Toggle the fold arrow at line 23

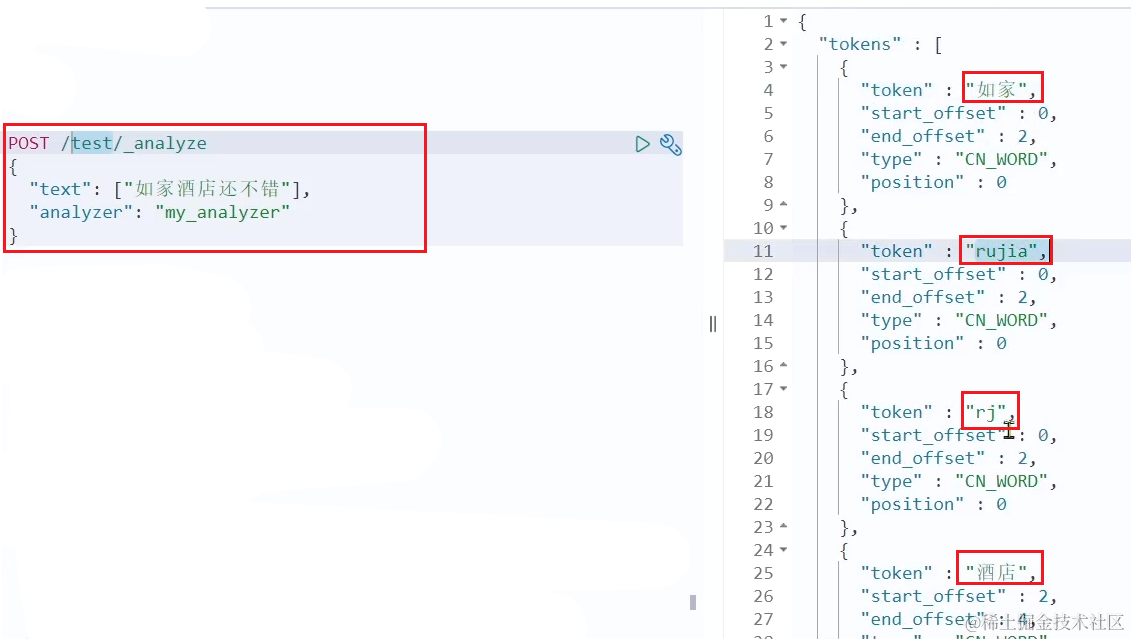point(783,526)
